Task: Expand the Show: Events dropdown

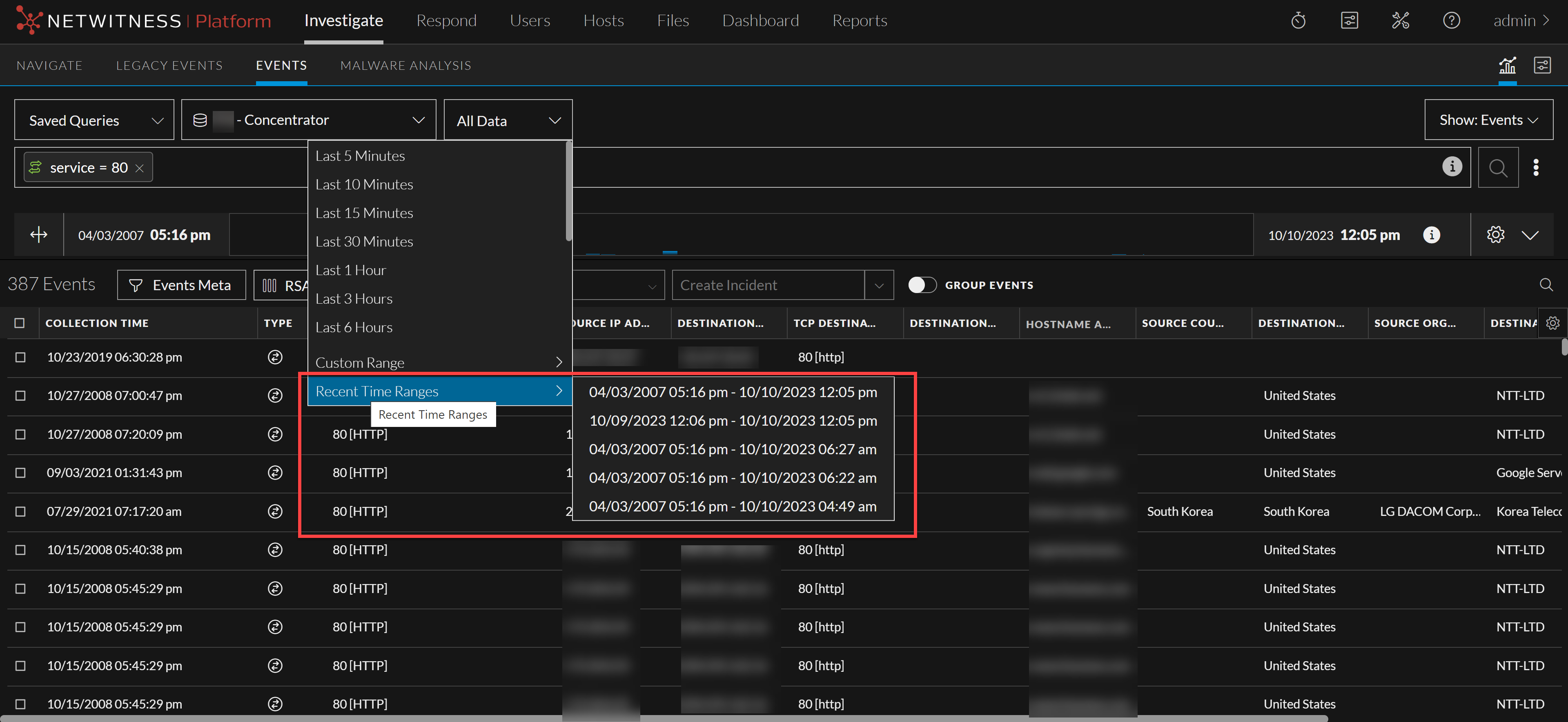Action: pos(1488,120)
